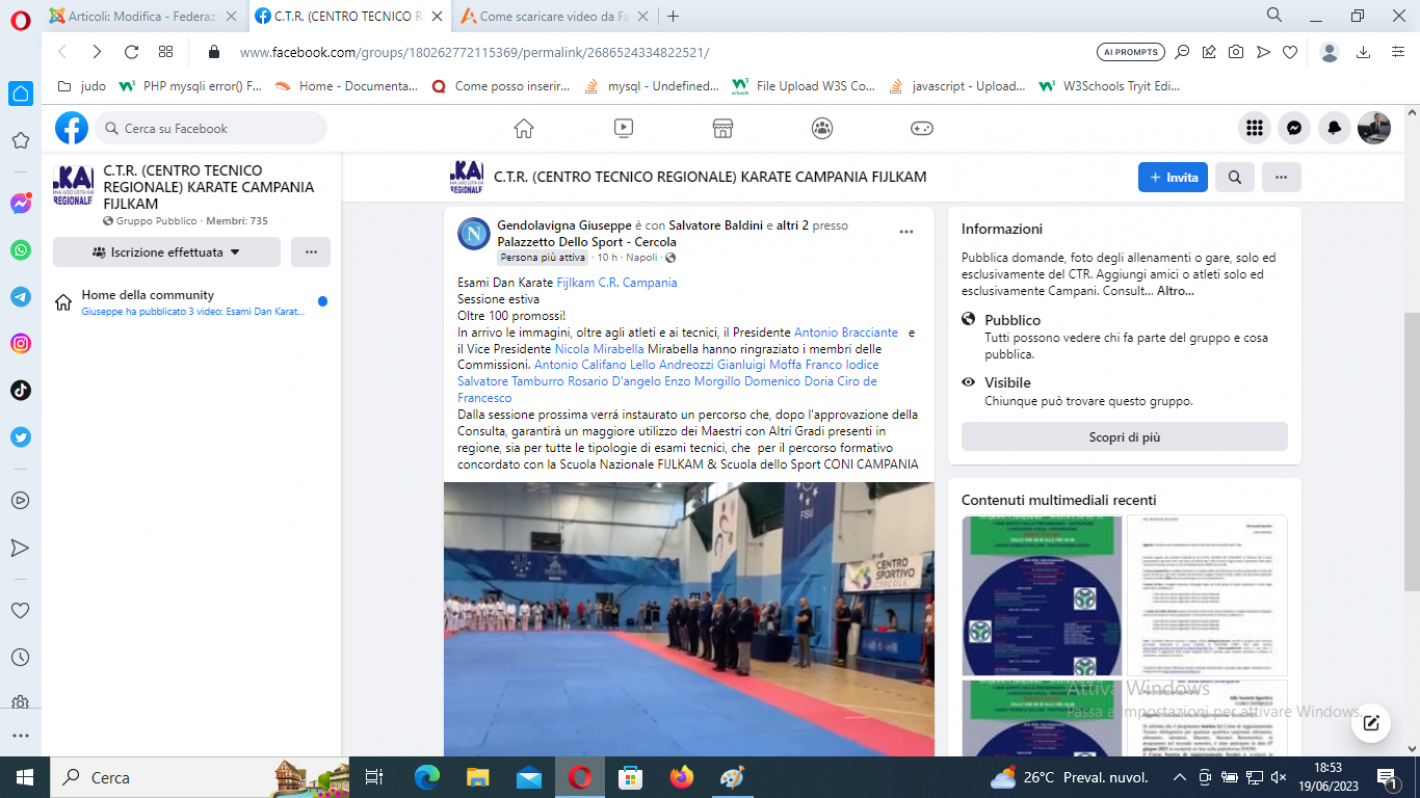Click the Facebook logo
This screenshot has height=798, width=1420.
pyautogui.click(x=72, y=128)
